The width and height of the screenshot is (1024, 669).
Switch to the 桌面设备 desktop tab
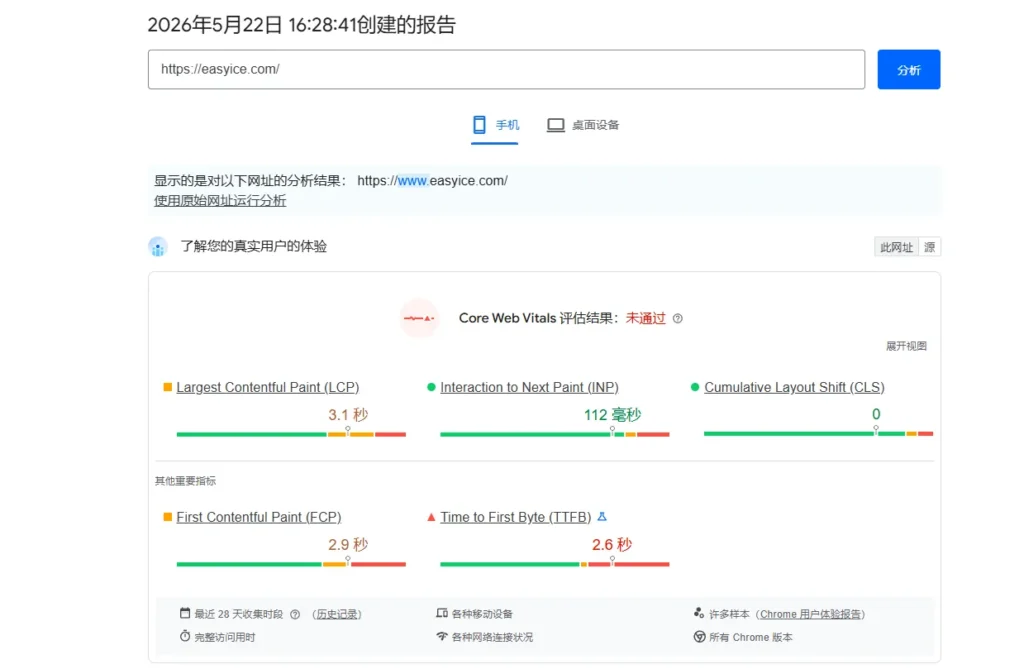tap(583, 125)
